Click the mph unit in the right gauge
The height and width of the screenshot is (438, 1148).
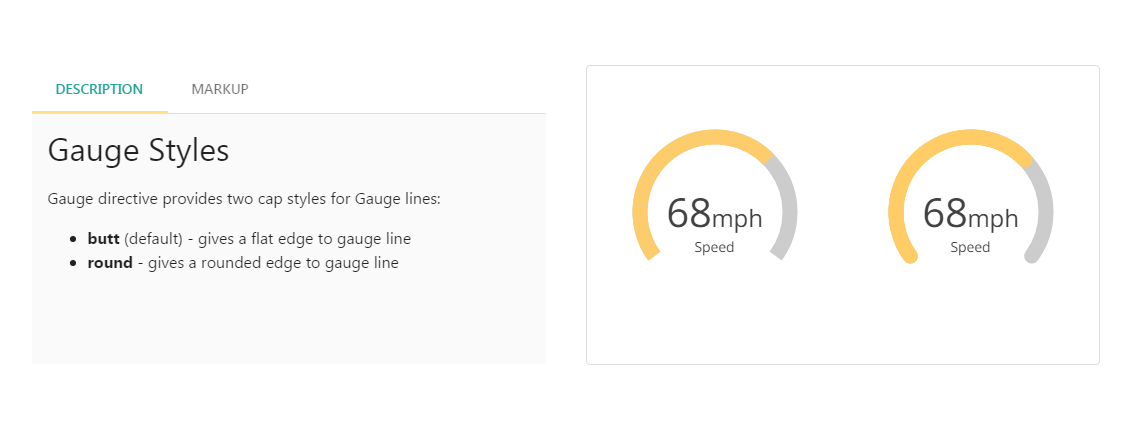994,218
